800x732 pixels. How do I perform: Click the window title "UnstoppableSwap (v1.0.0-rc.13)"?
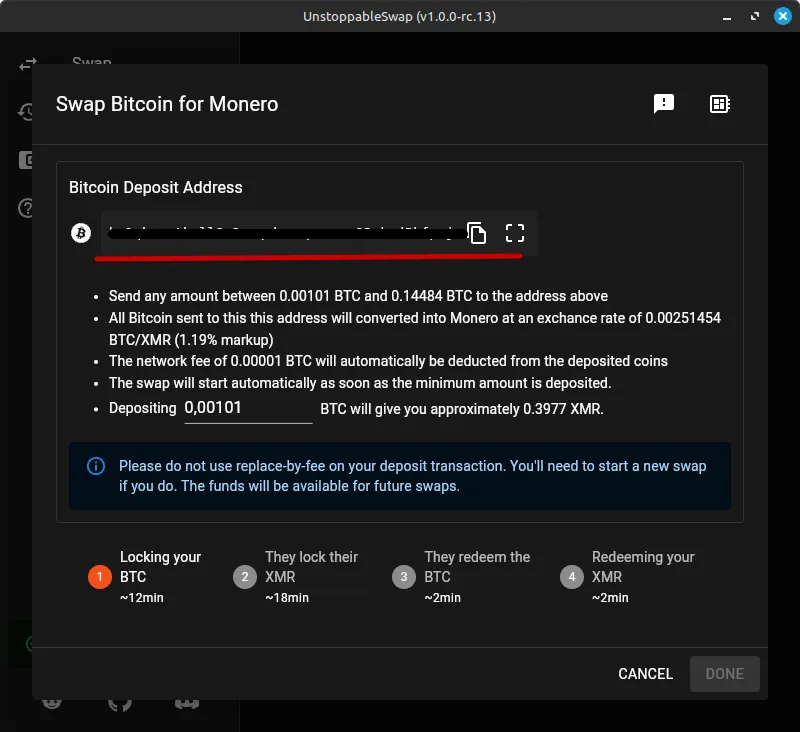[399, 16]
